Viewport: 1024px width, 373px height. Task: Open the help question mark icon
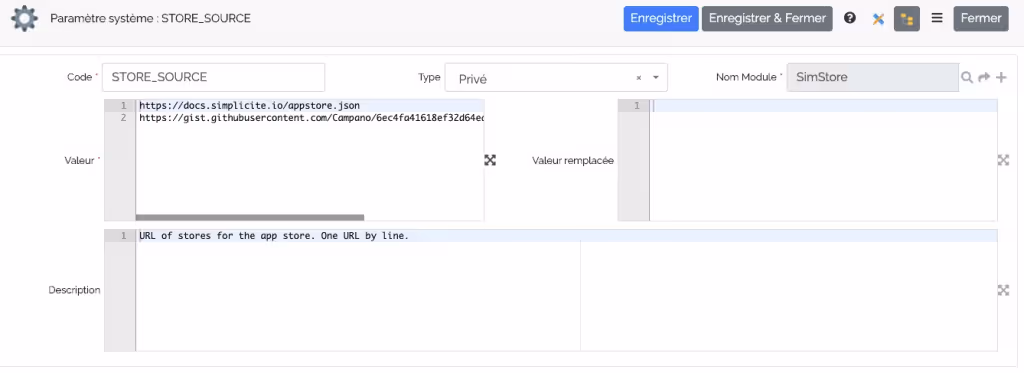tap(850, 18)
